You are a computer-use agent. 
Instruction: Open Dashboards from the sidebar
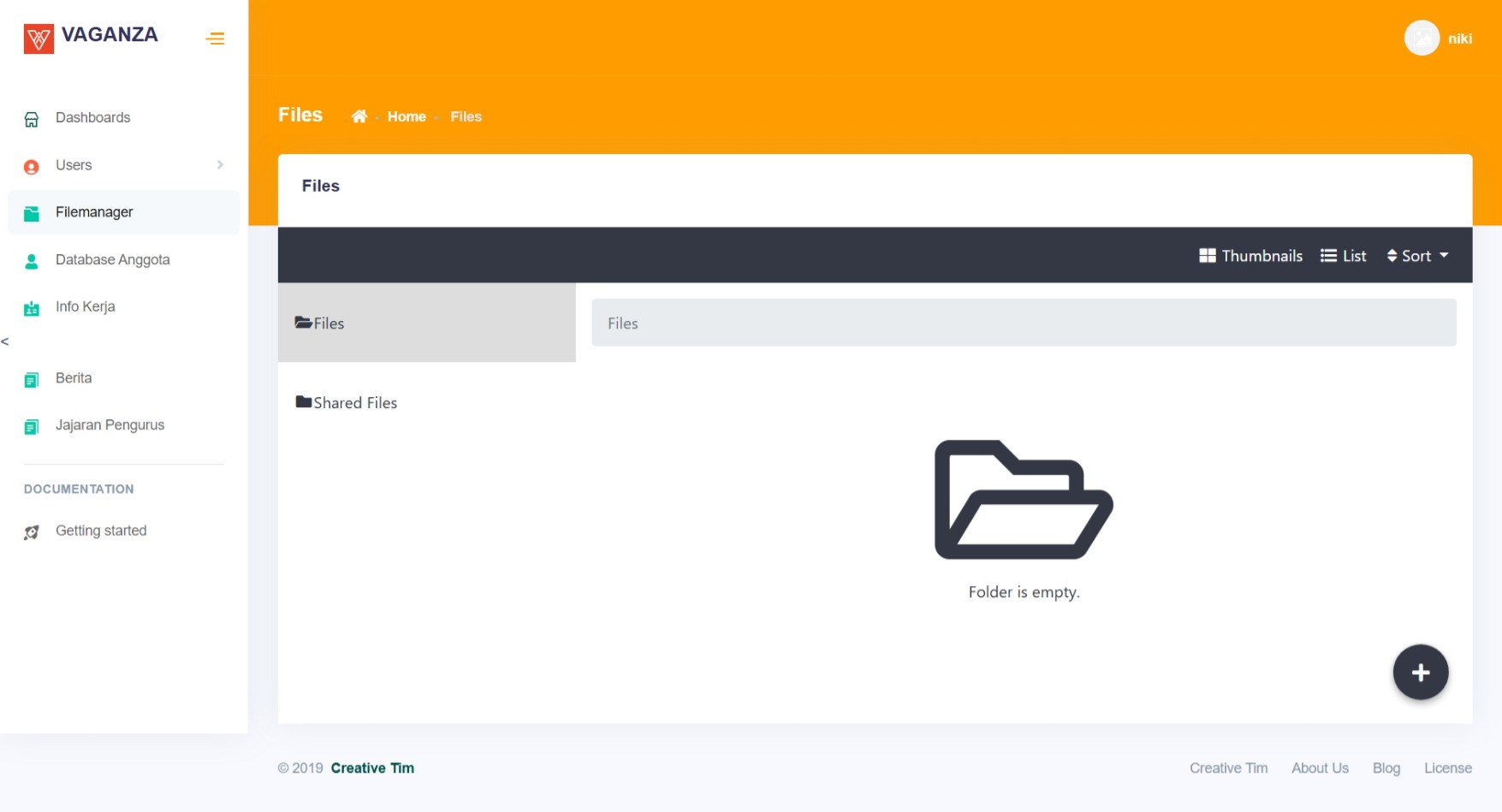tap(92, 118)
